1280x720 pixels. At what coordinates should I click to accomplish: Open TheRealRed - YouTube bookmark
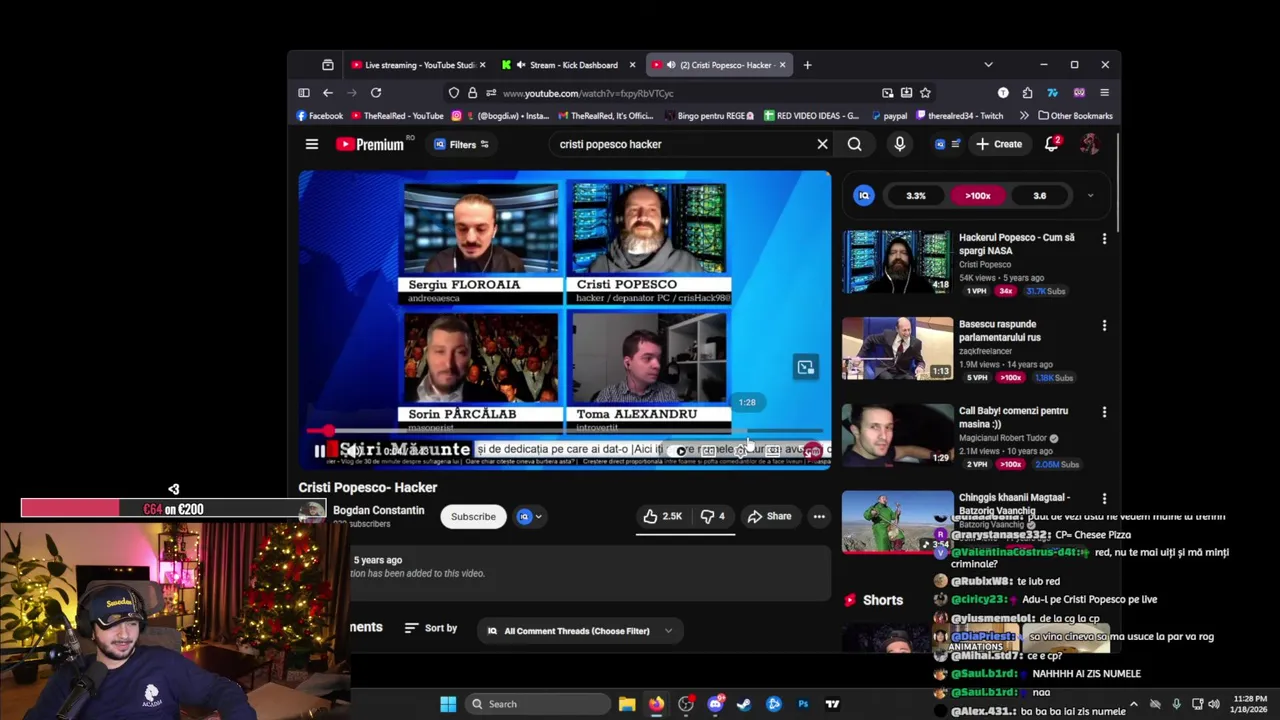click(x=398, y=116)
